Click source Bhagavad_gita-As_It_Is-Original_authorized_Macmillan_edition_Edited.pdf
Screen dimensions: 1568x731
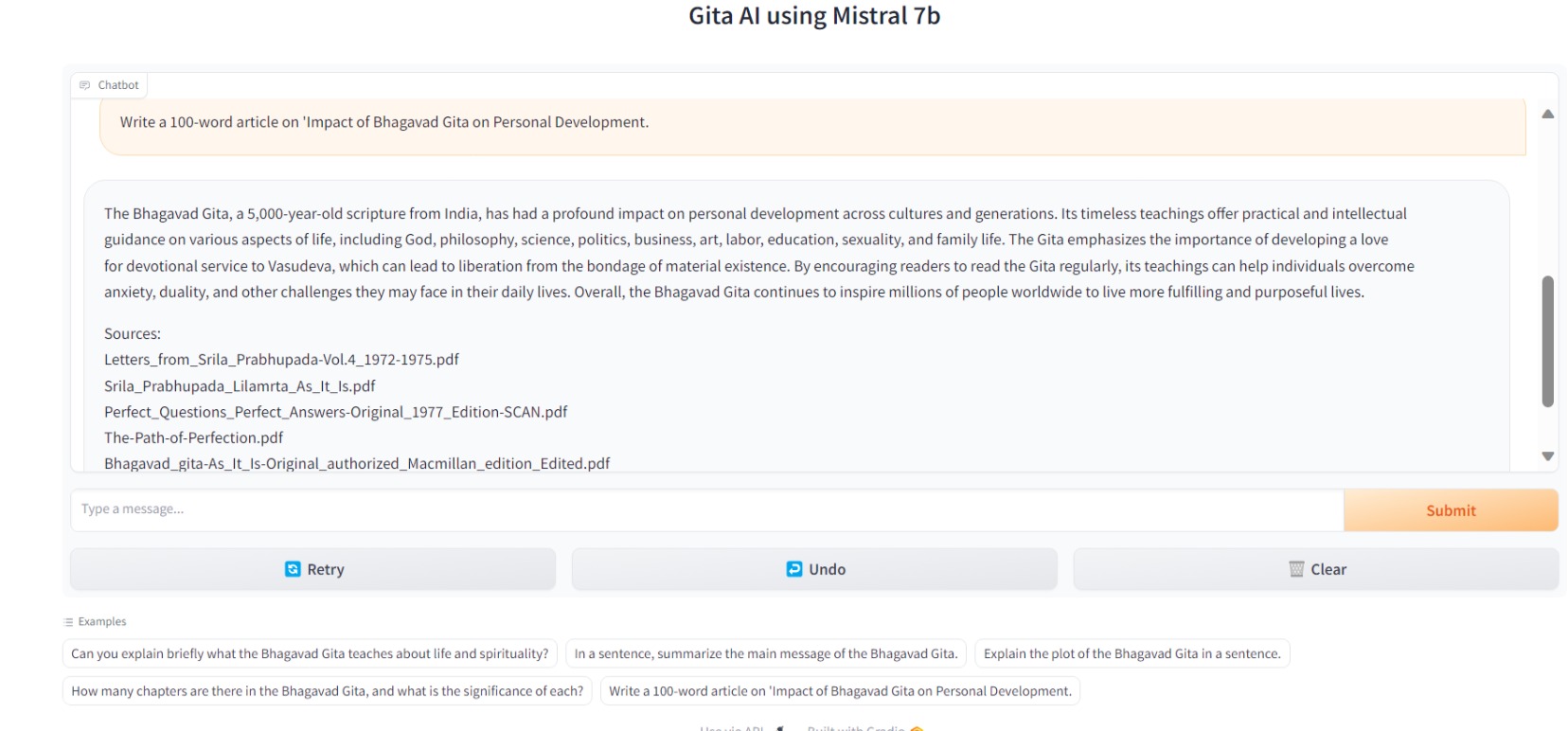[357, 463]
